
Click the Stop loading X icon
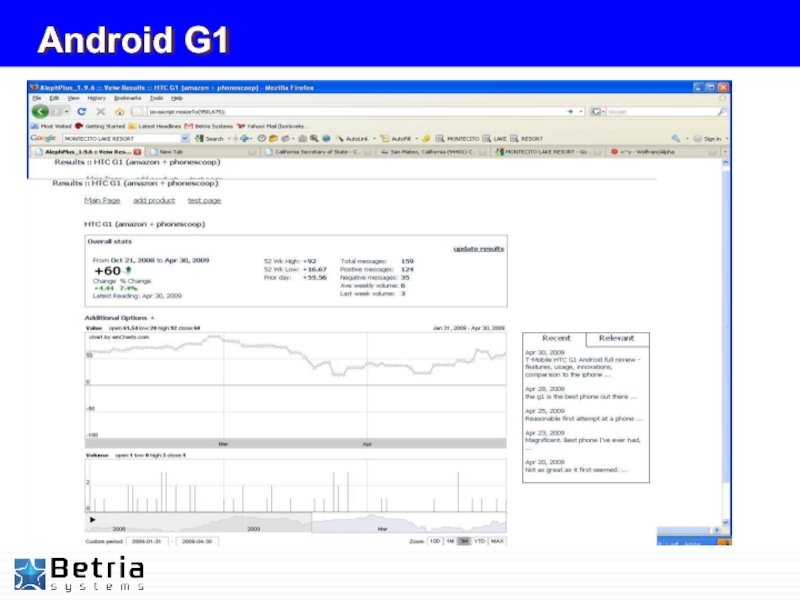101,111
